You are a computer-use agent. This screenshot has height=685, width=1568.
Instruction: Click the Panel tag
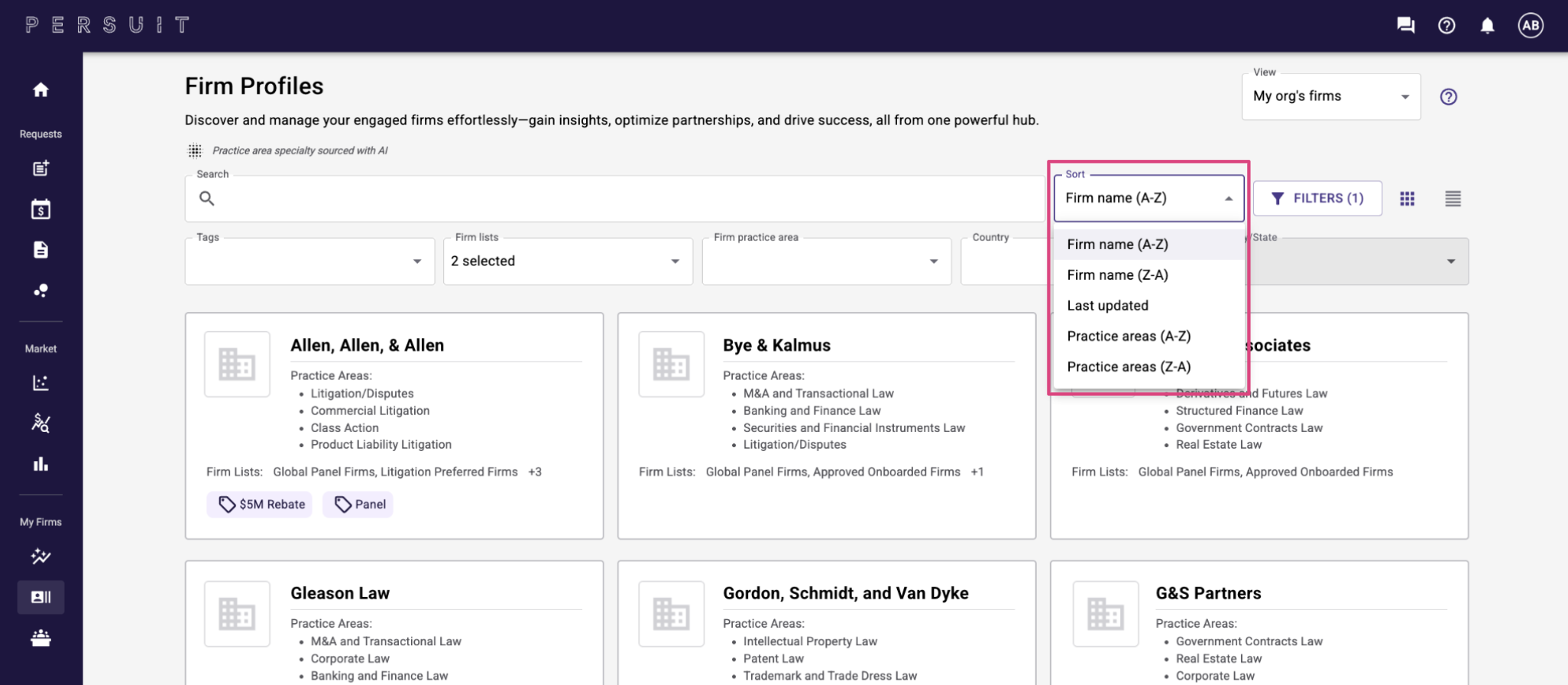coord(358,505)
